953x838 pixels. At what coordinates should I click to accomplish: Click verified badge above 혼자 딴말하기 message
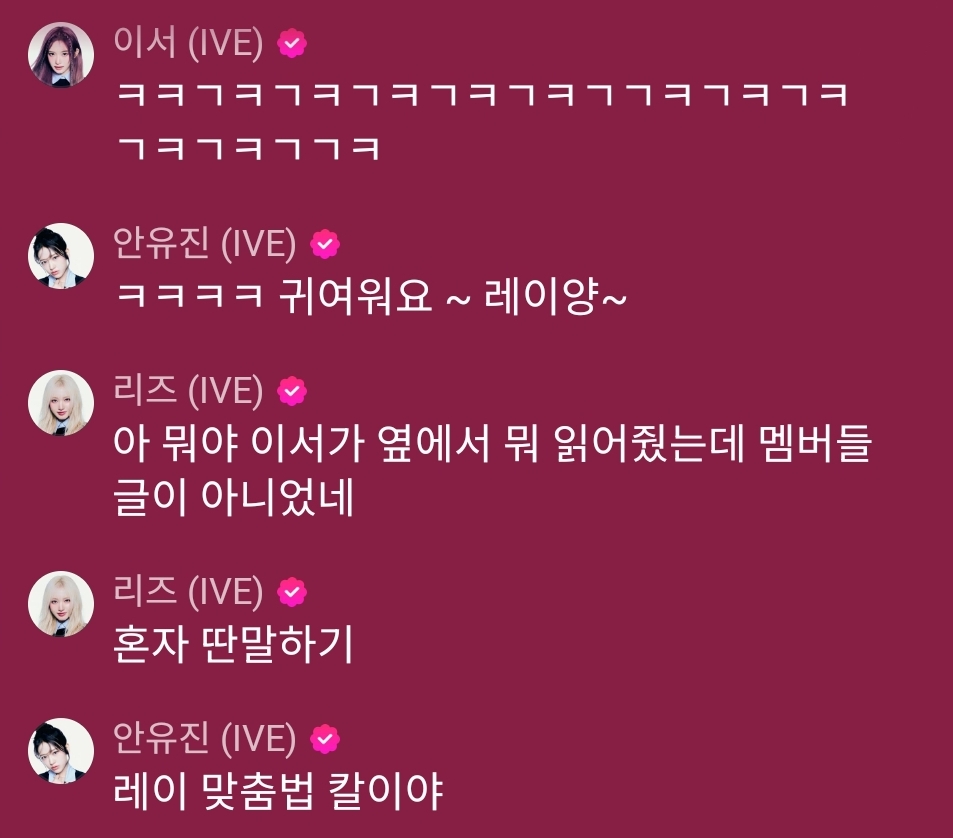pos(292,592)
